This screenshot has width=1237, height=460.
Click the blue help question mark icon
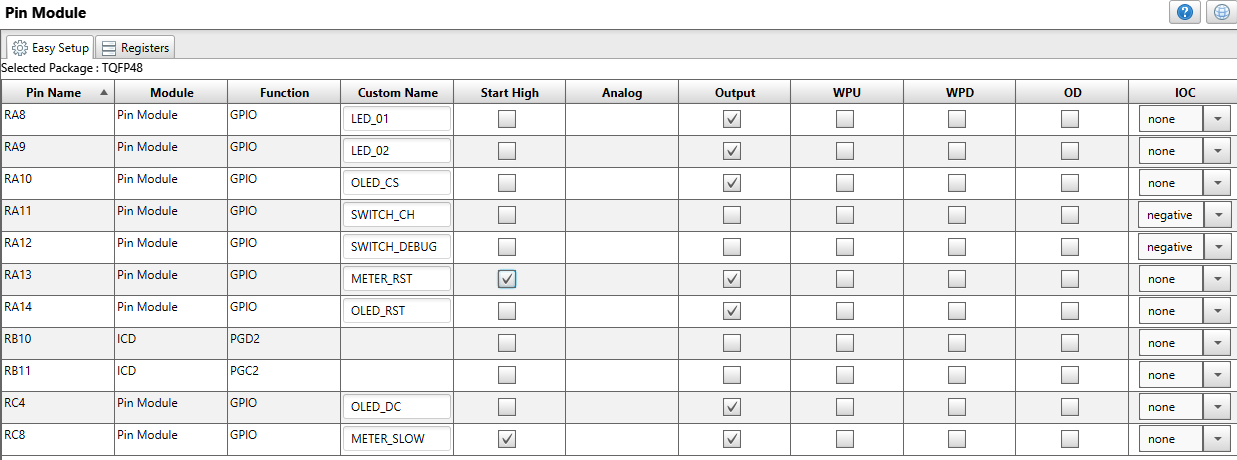(x=1186, y=12)
